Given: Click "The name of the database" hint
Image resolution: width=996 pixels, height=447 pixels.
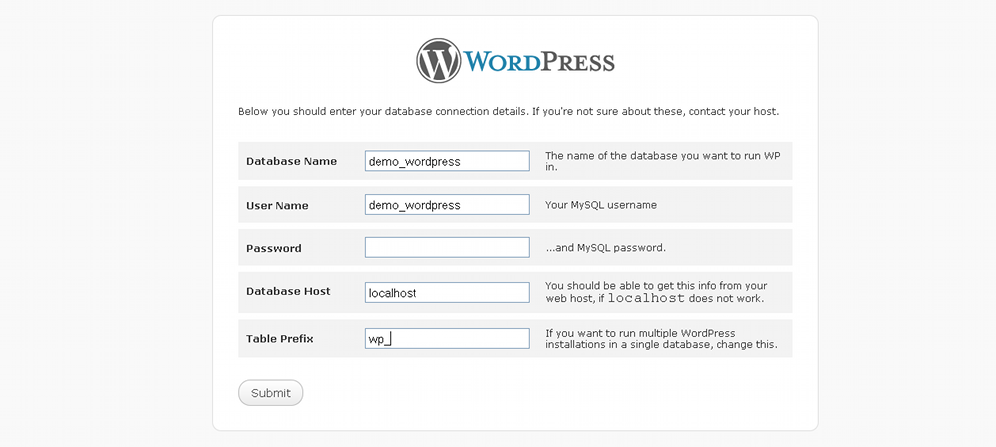Looking at the screenshot, I should [x=663, y=161].
